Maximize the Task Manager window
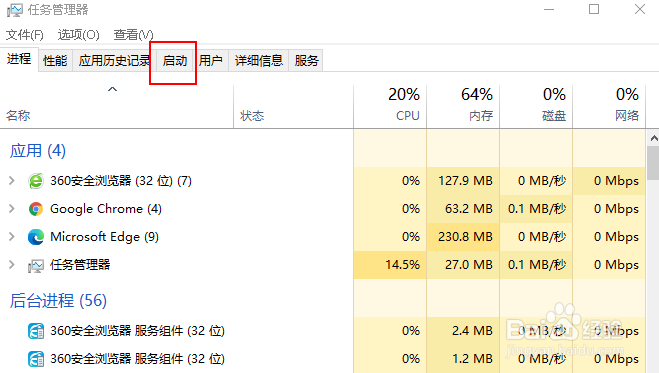Screen dimensions: 659x373 (x=594, y=9)
